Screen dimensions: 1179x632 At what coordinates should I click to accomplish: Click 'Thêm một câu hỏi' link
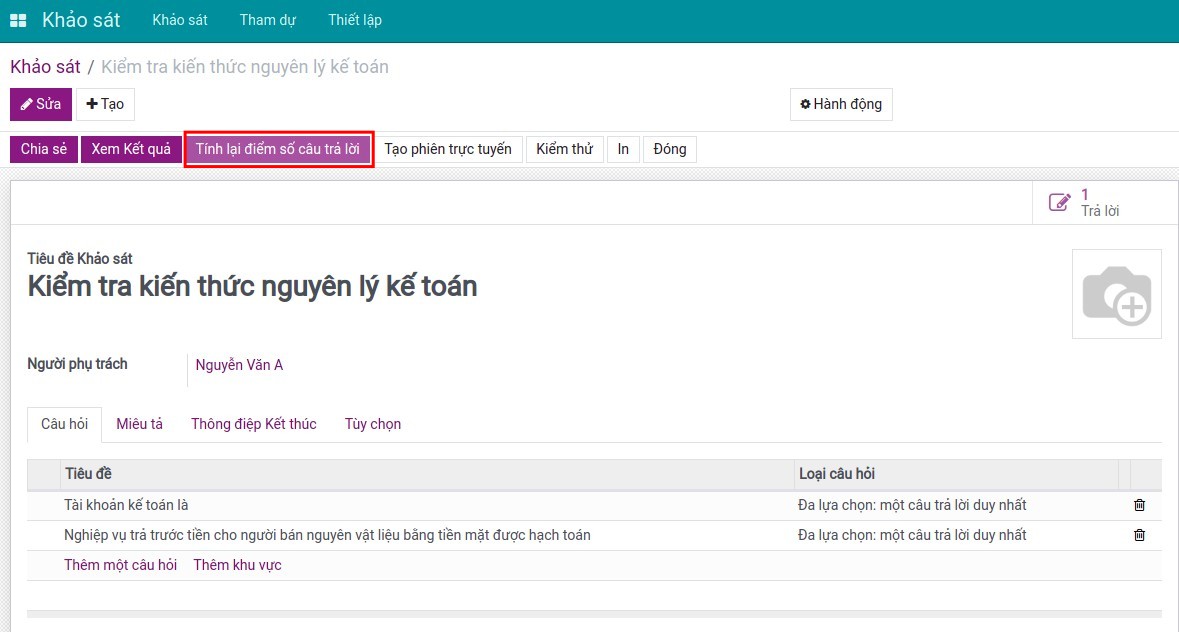[x=120, y=565]
